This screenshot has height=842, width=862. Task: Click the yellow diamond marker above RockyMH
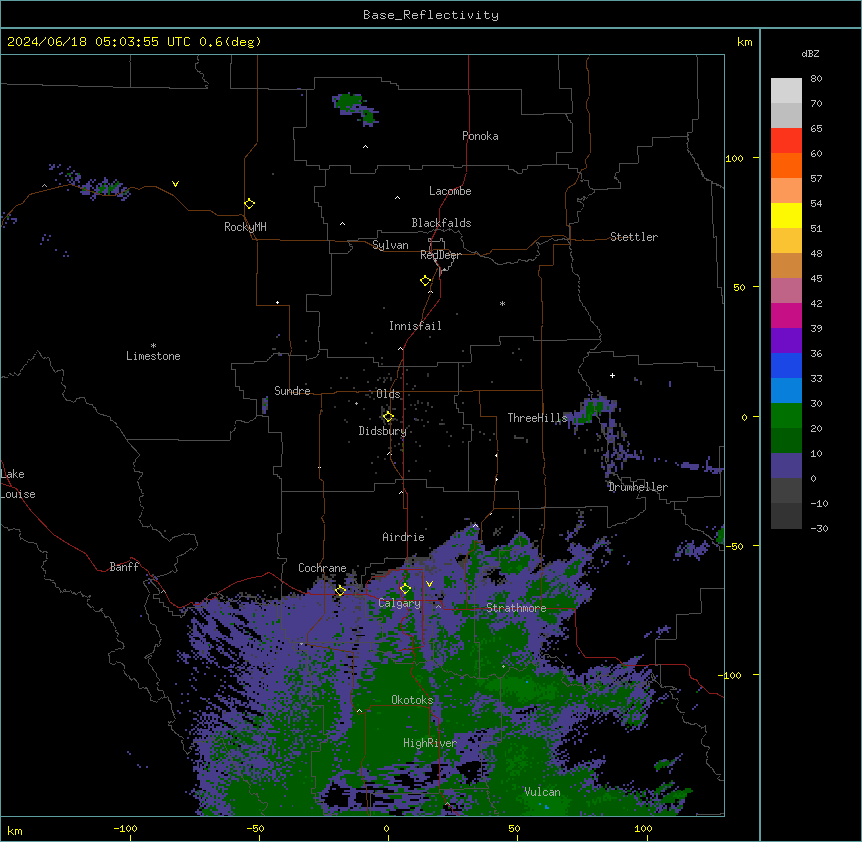[250, 204]
